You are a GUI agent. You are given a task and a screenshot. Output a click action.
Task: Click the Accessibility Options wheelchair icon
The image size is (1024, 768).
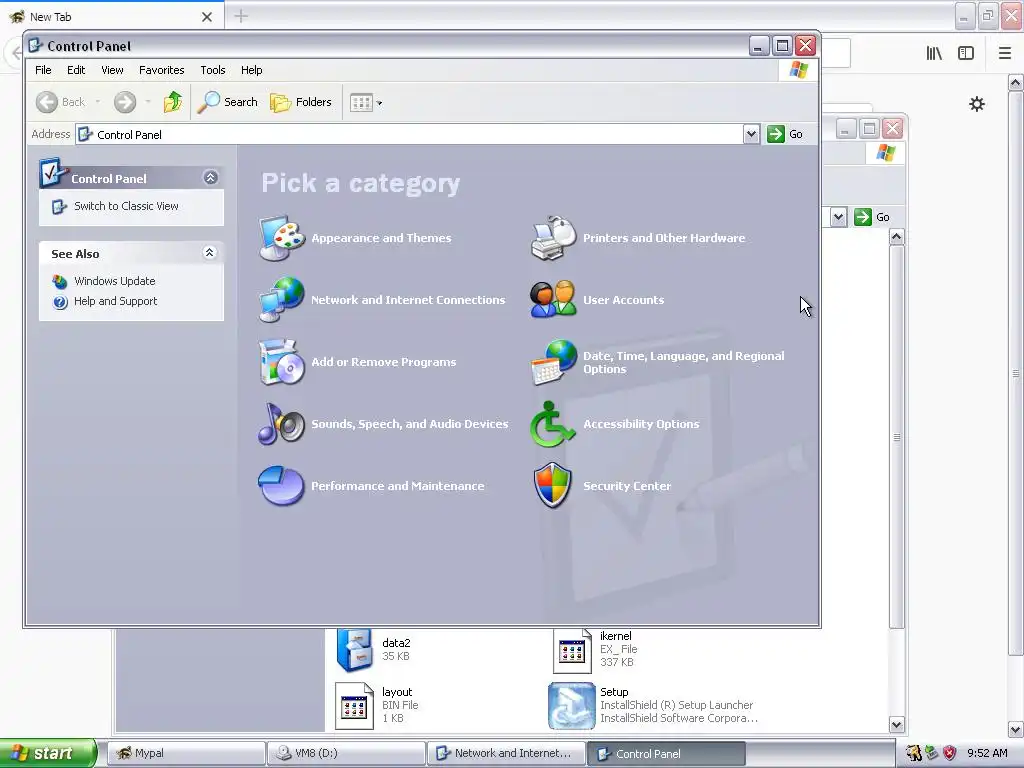click(x=553, y=424)
